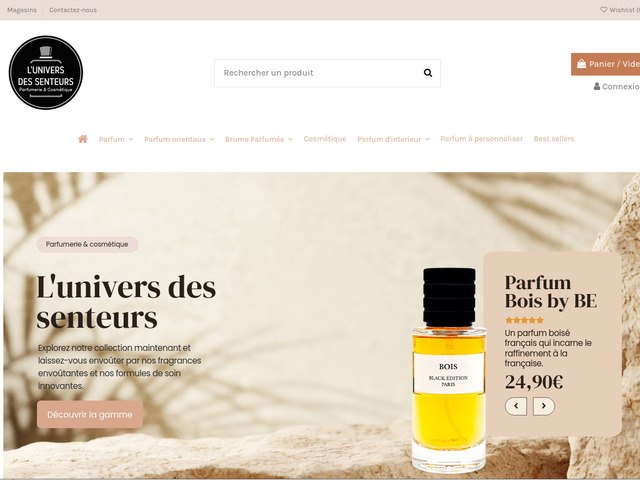Image resolution: width=640 pixels, height=480 pixels.
Task: Expand the Parfum orientaux dropdown
Action: point(179,139)
